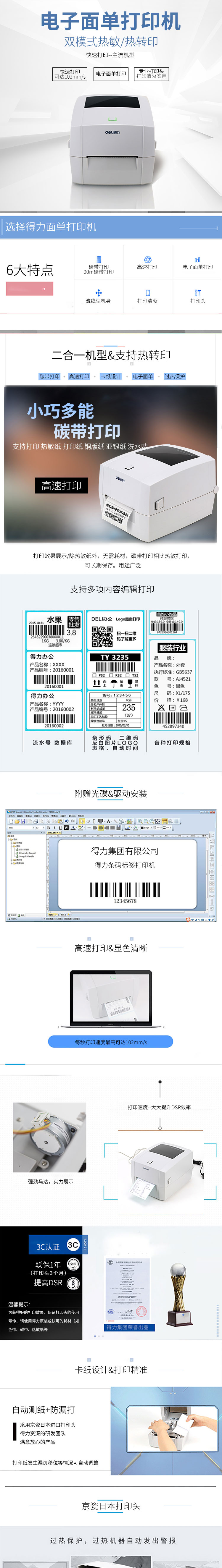Click the 各种打印规格 caption
Screen dimensions: 222x1568
[x=173, y=743]
